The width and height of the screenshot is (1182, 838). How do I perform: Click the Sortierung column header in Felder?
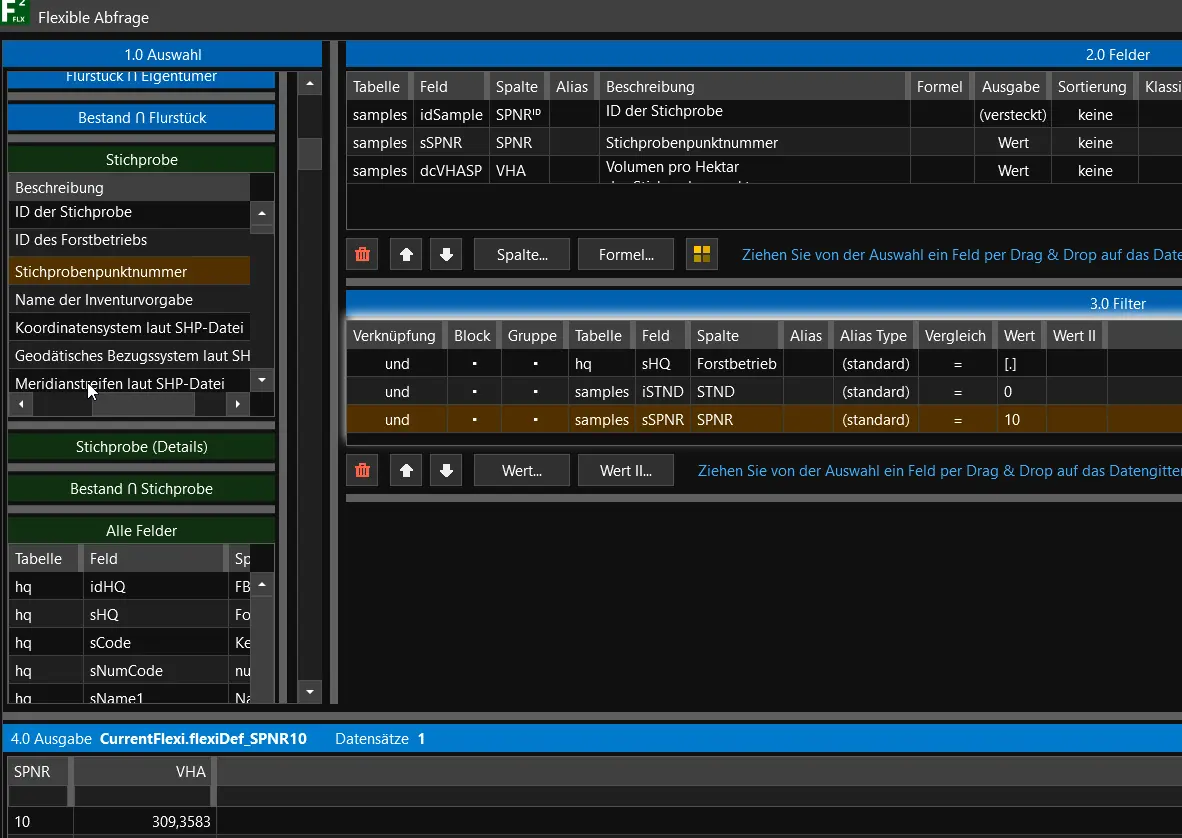click(1092, 87)
